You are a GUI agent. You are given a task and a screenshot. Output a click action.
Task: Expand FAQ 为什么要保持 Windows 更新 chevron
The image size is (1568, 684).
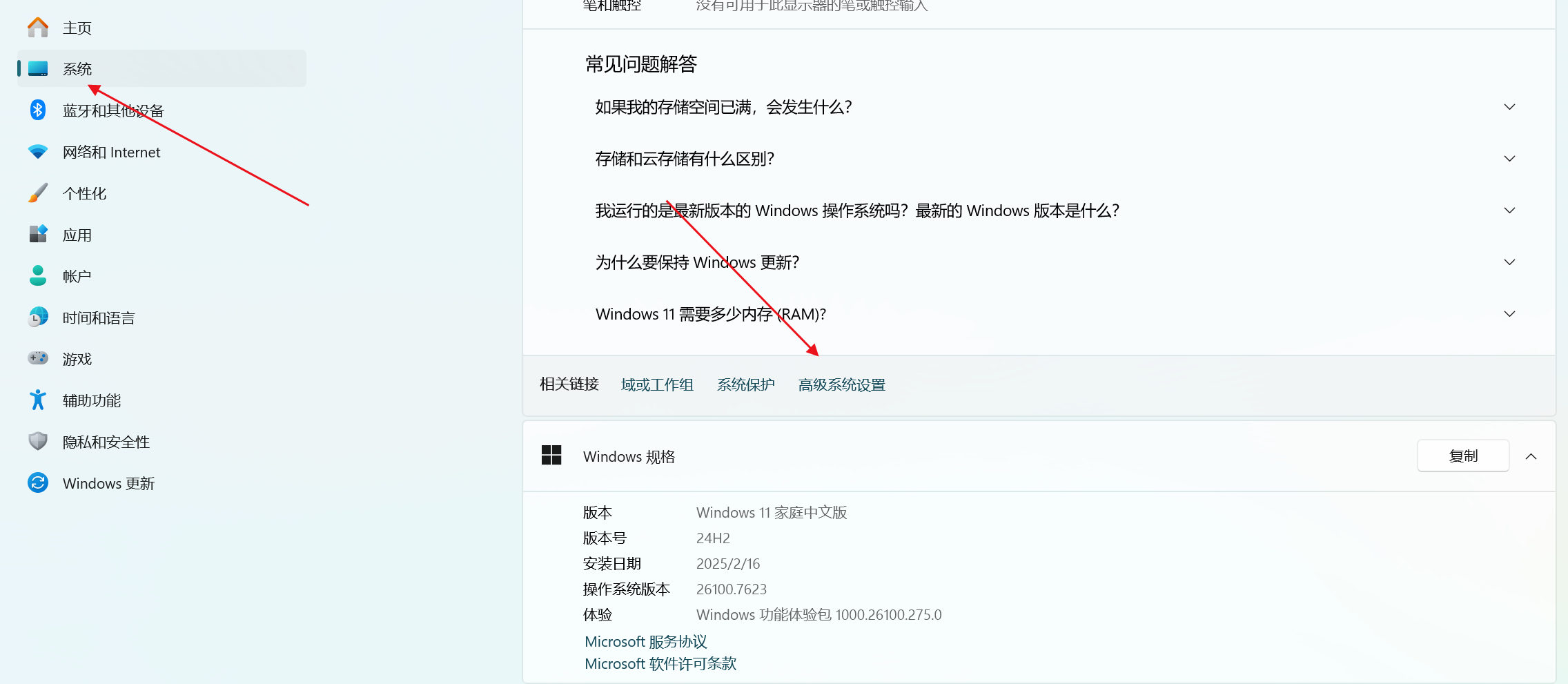click(x=1509, y=262)
